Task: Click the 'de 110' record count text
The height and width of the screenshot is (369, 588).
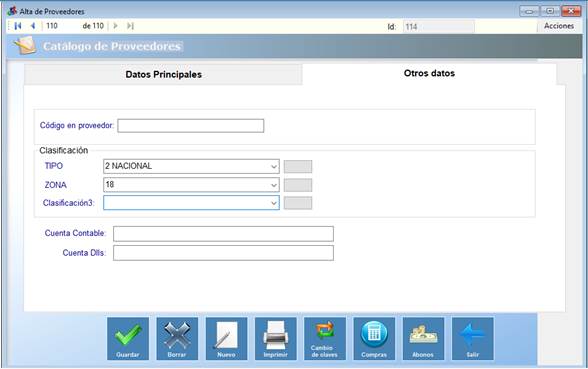Action: pyautogui.click(x=93, y=26)
